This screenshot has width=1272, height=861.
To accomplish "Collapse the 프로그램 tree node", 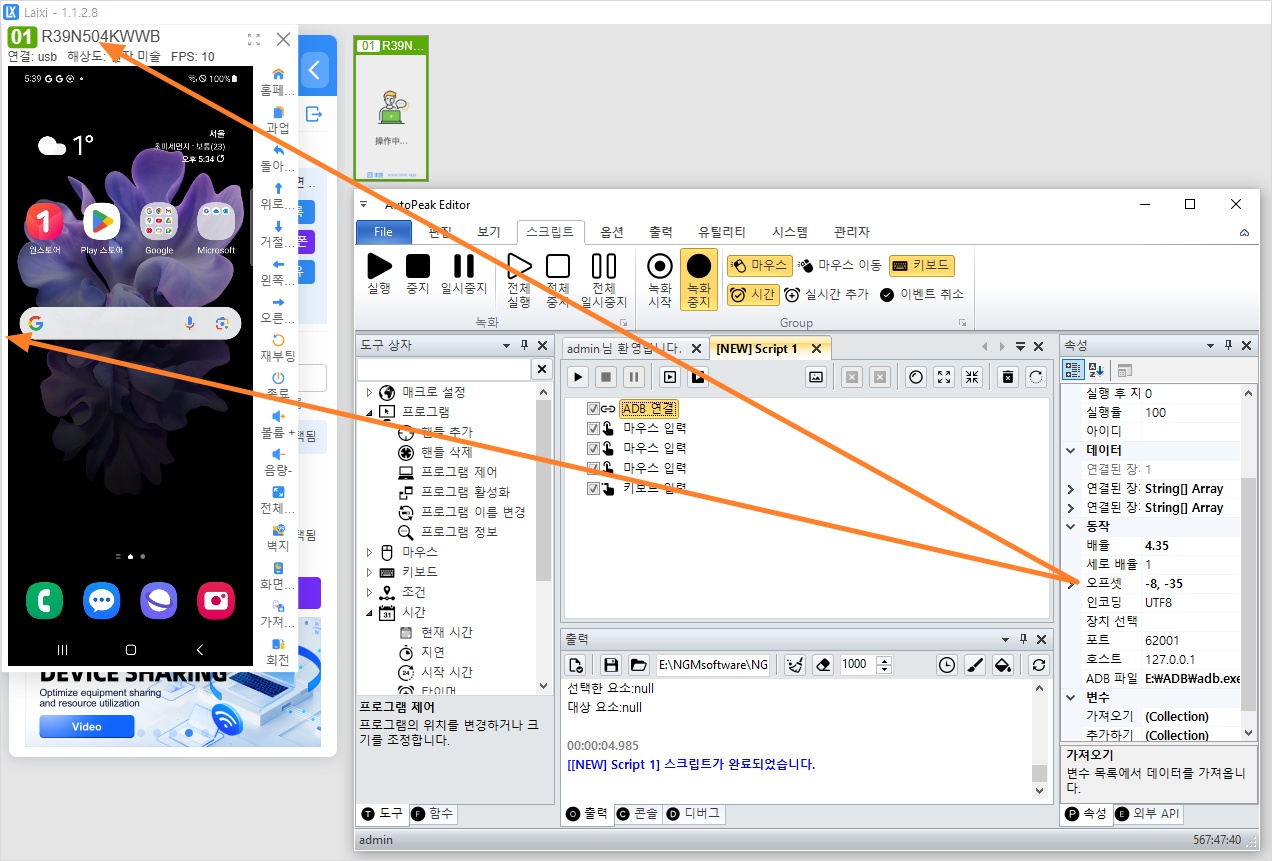I will point(368,412).
